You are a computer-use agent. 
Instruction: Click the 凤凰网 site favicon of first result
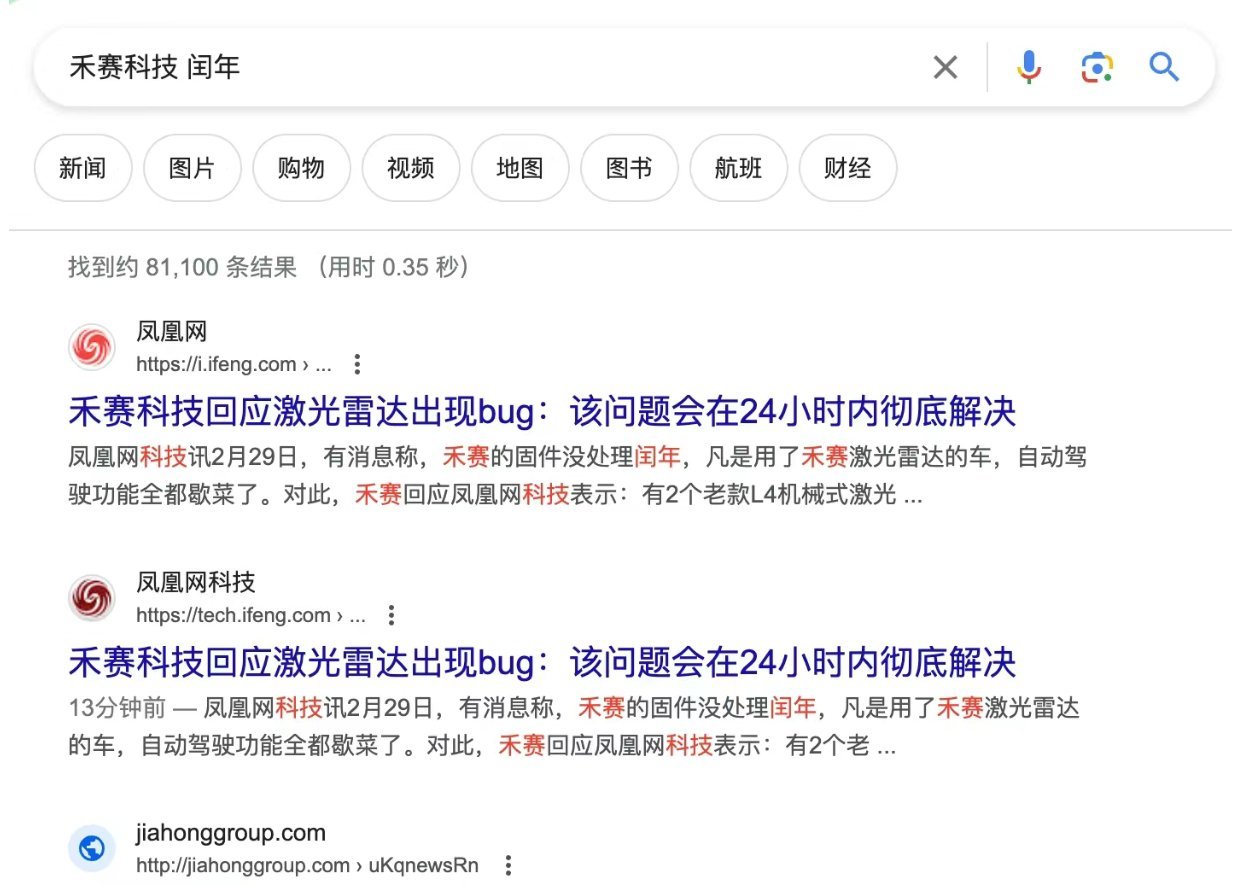point(92,347)
